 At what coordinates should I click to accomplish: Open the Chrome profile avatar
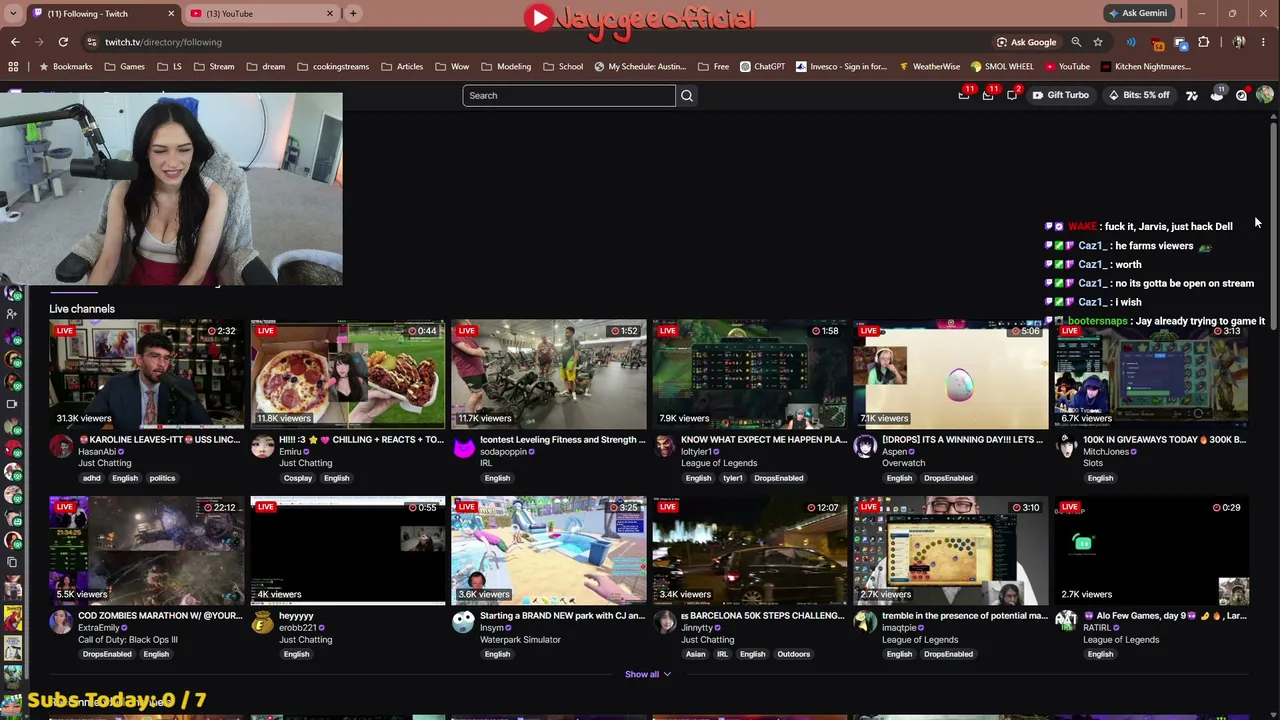click(1239, 42)
